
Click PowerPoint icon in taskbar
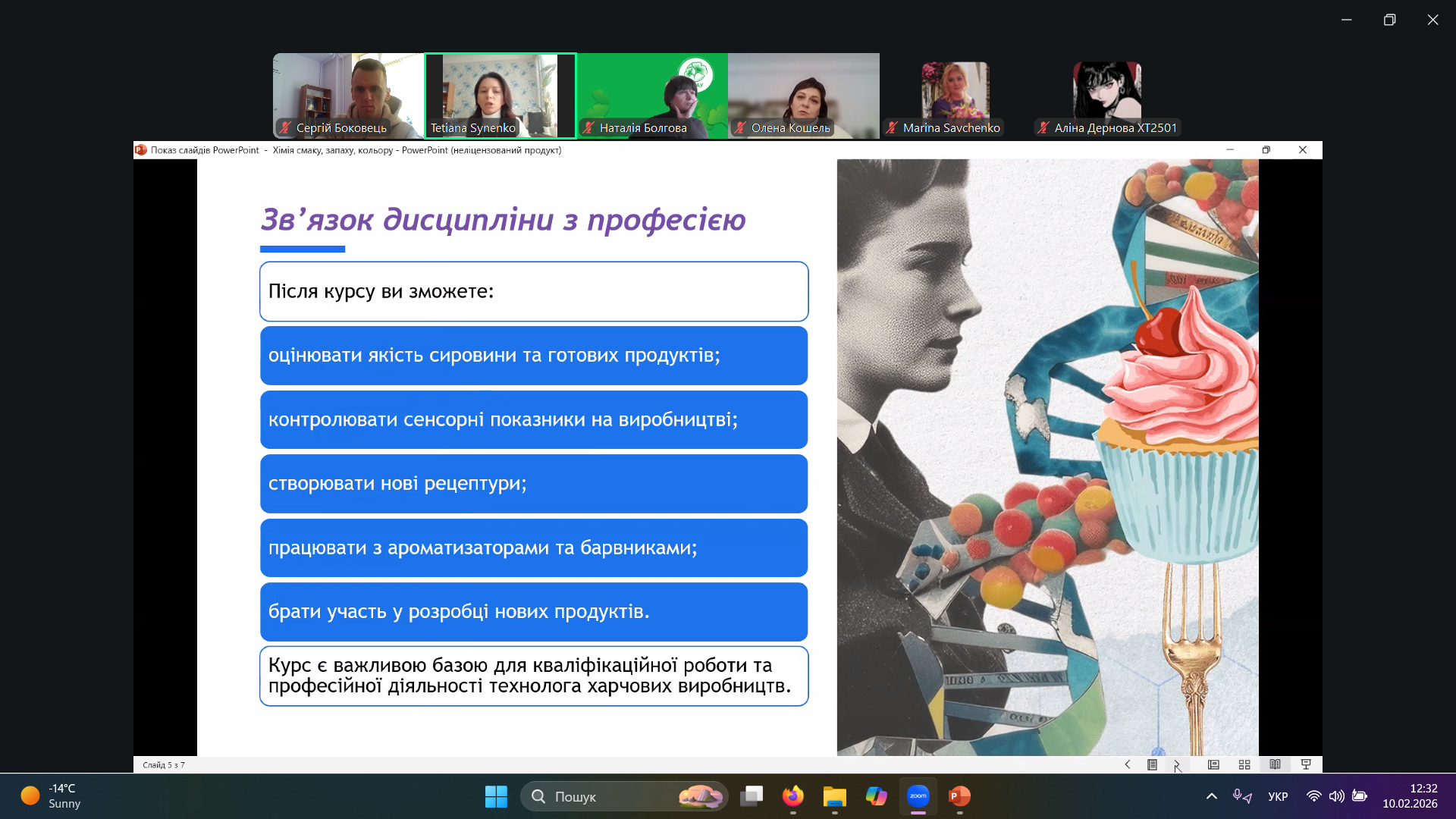(959, 796)
